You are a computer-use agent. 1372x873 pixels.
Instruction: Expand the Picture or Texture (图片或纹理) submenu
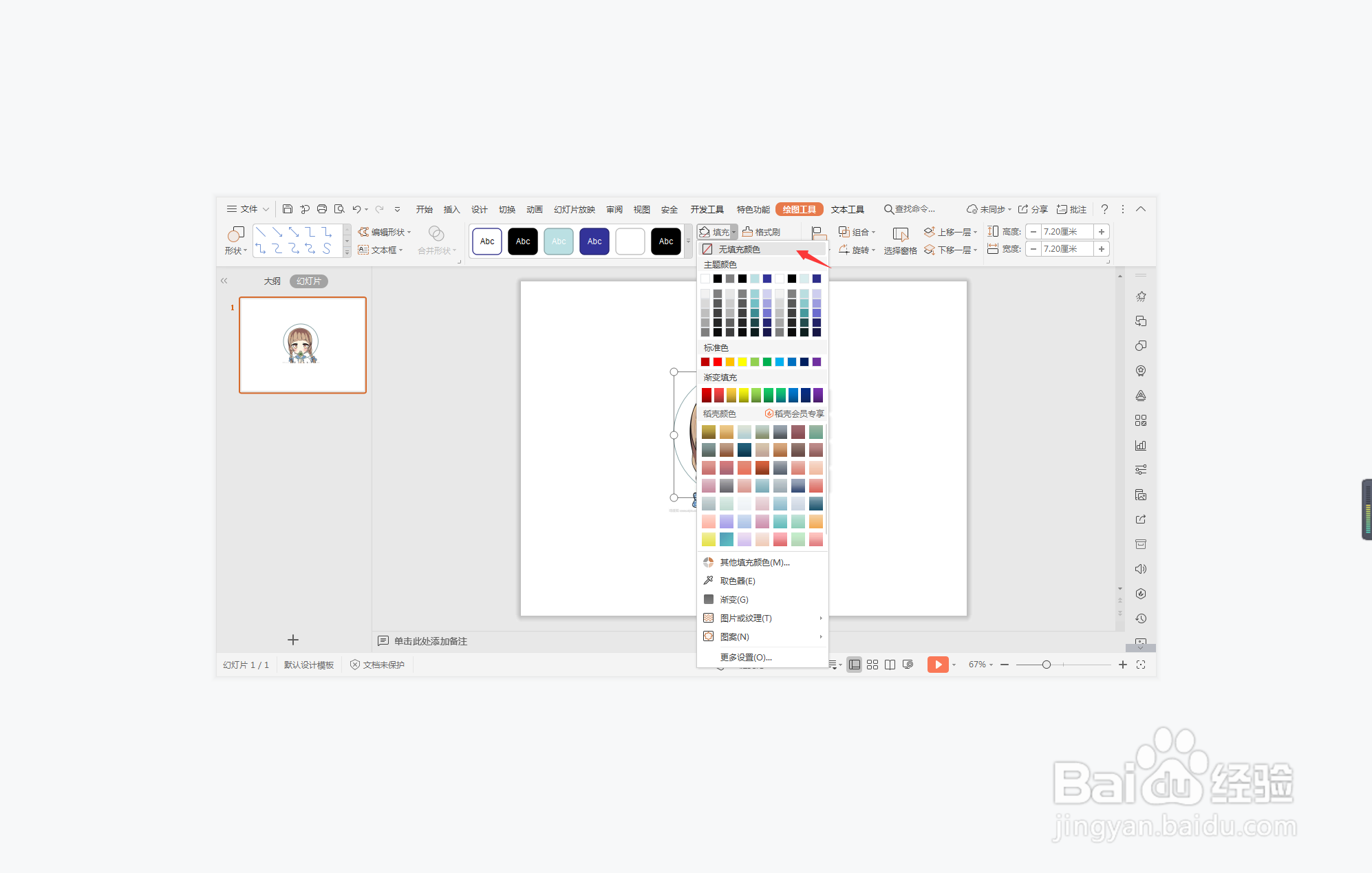(x=762, y=618)
